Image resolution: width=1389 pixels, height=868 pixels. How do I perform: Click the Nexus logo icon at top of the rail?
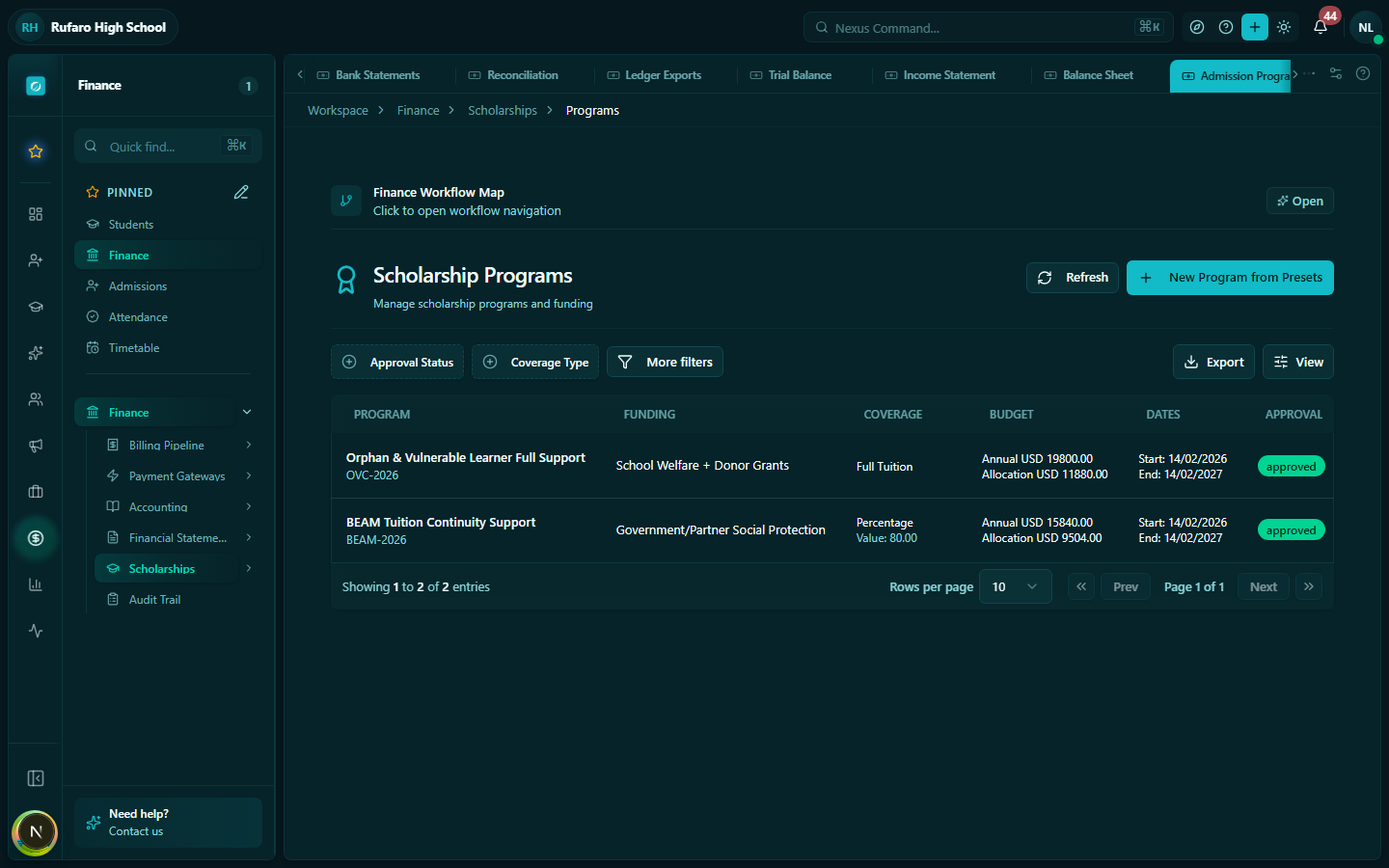36,86
